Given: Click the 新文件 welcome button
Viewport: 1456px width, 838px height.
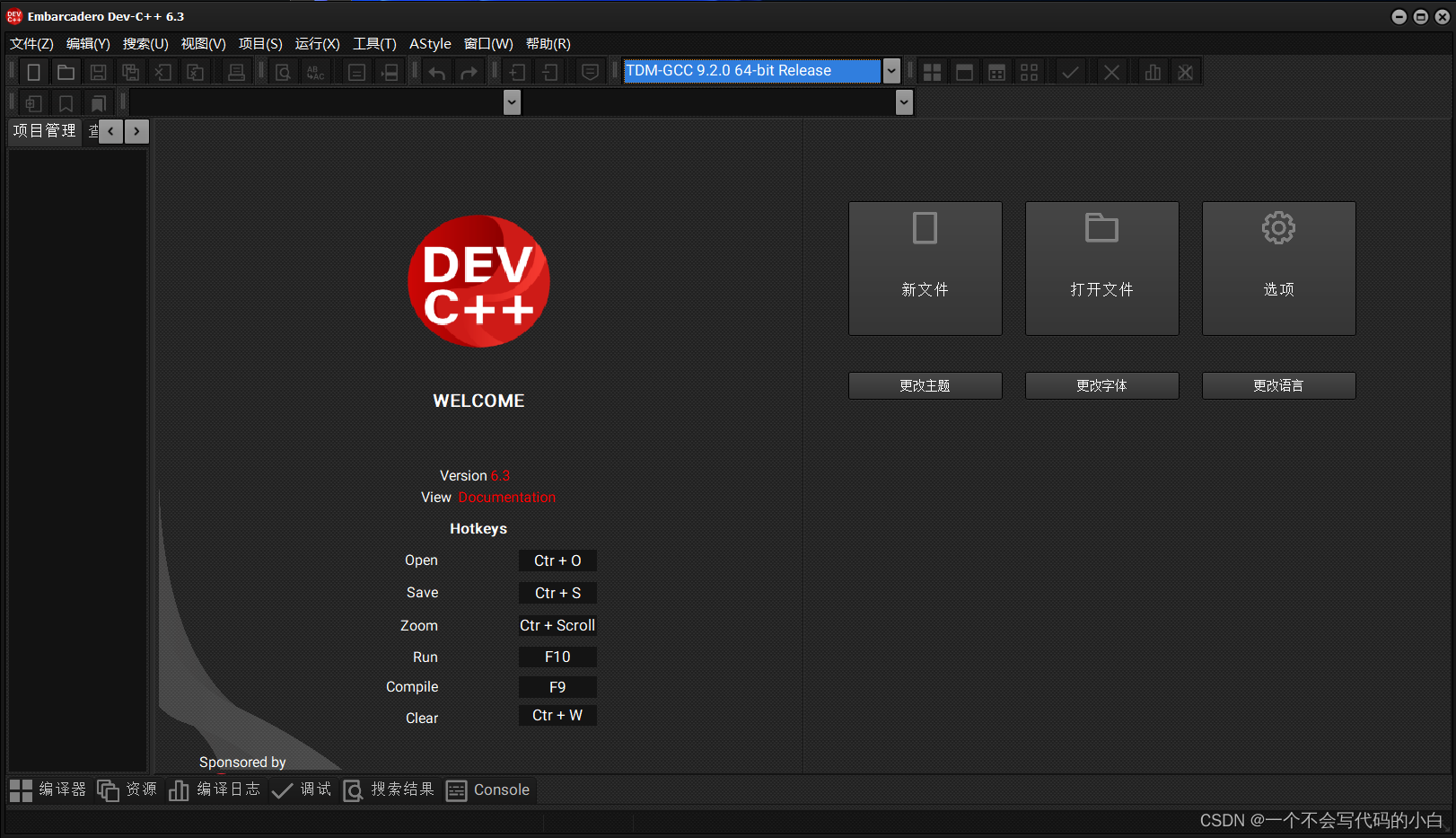Looking at the screenshot, I should [925, 269].
